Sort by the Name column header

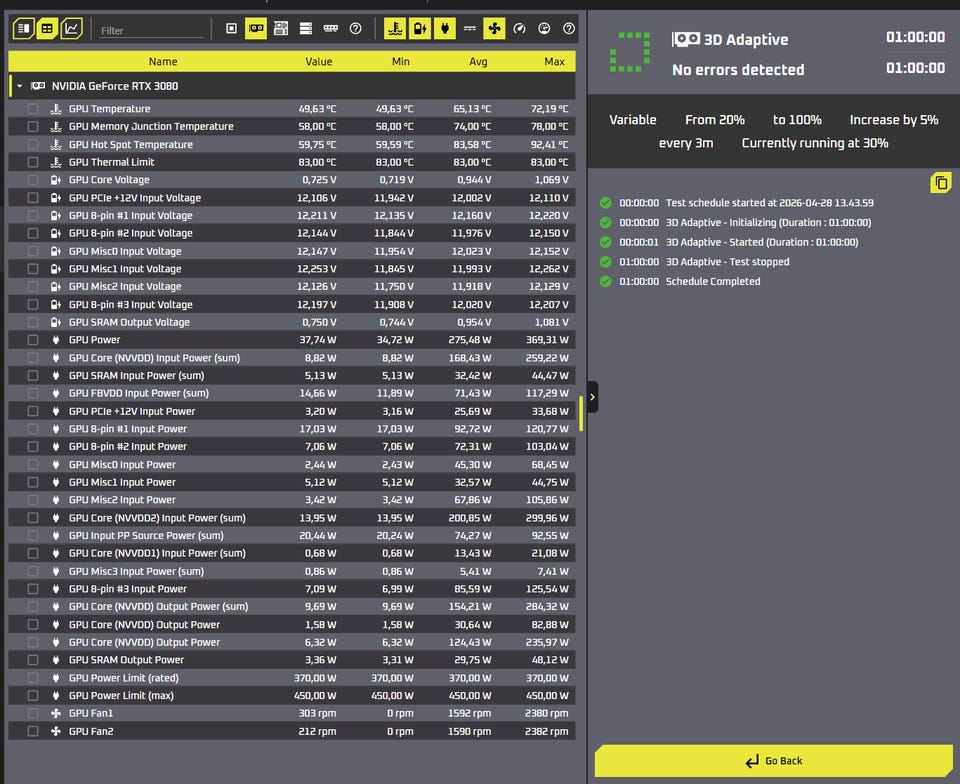[x=163, y=61]
